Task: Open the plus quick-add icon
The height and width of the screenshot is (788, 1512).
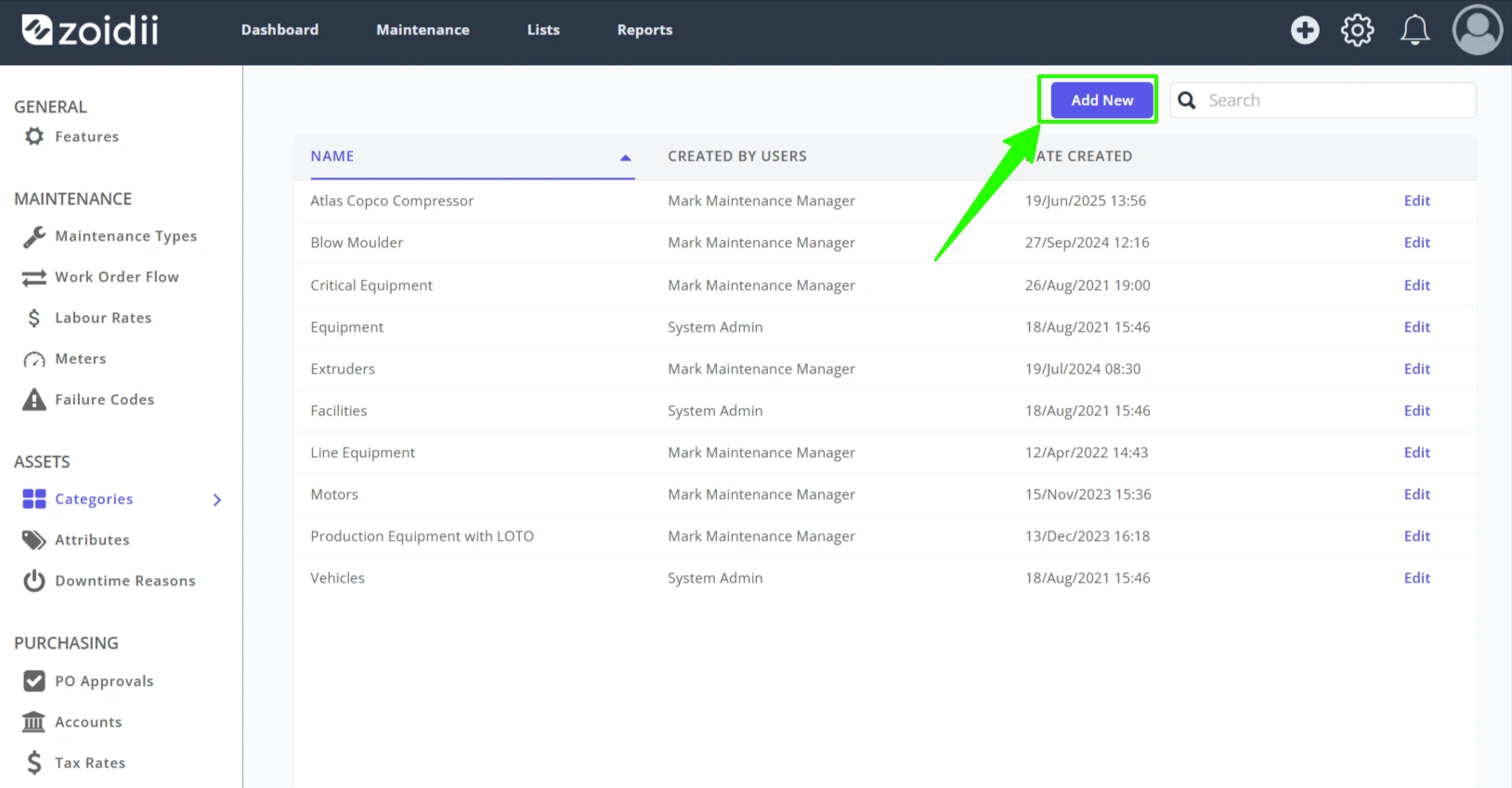Action: click(x=1305, y=30)
